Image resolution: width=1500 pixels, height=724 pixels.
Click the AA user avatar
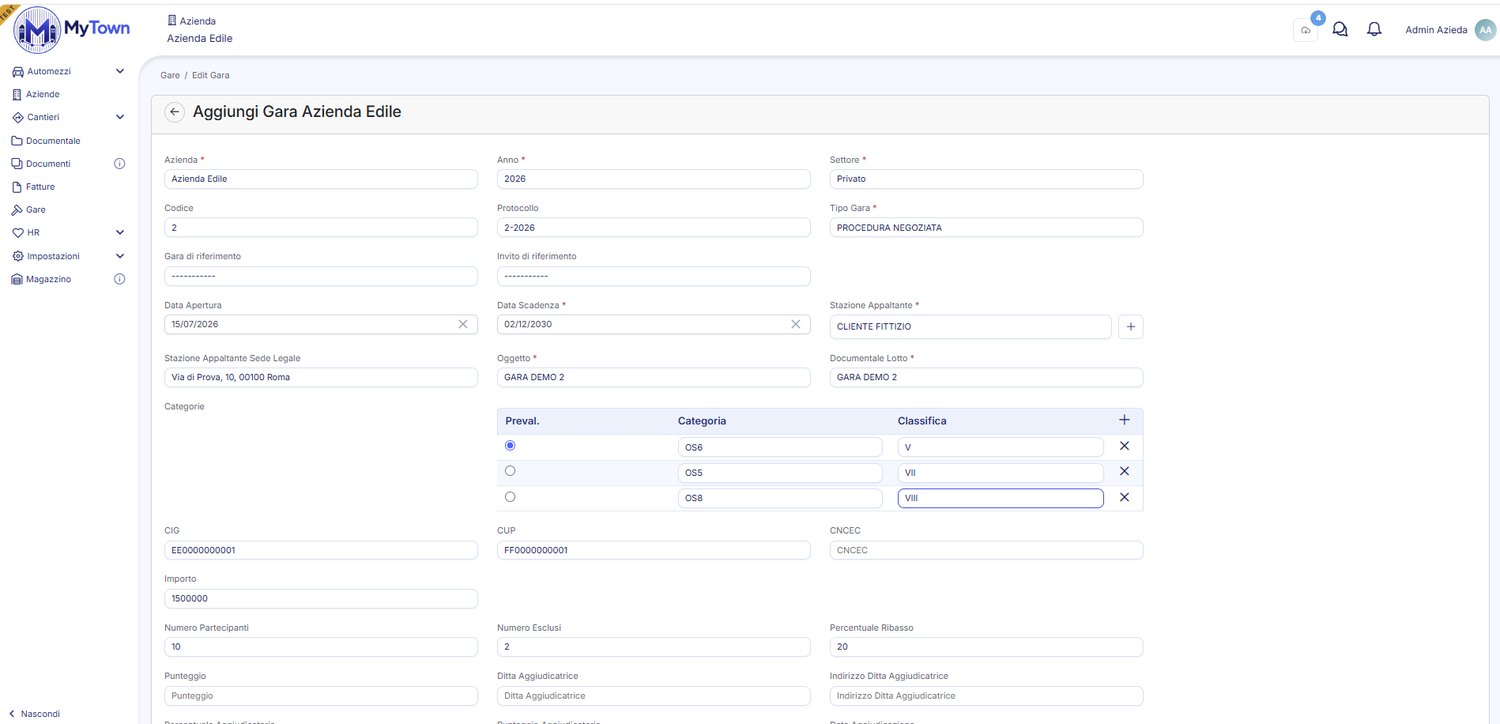point(1485,30)
